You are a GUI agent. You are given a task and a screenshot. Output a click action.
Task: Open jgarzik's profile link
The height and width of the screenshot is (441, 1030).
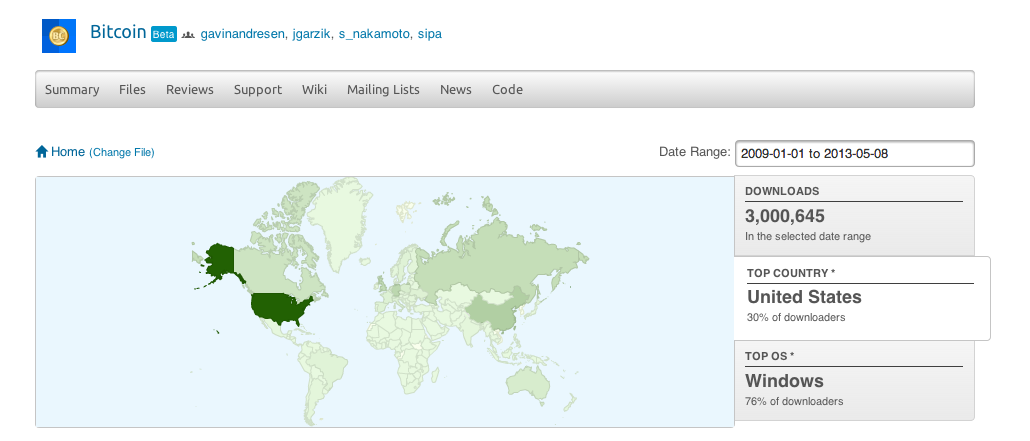click(x=313, y=34)
